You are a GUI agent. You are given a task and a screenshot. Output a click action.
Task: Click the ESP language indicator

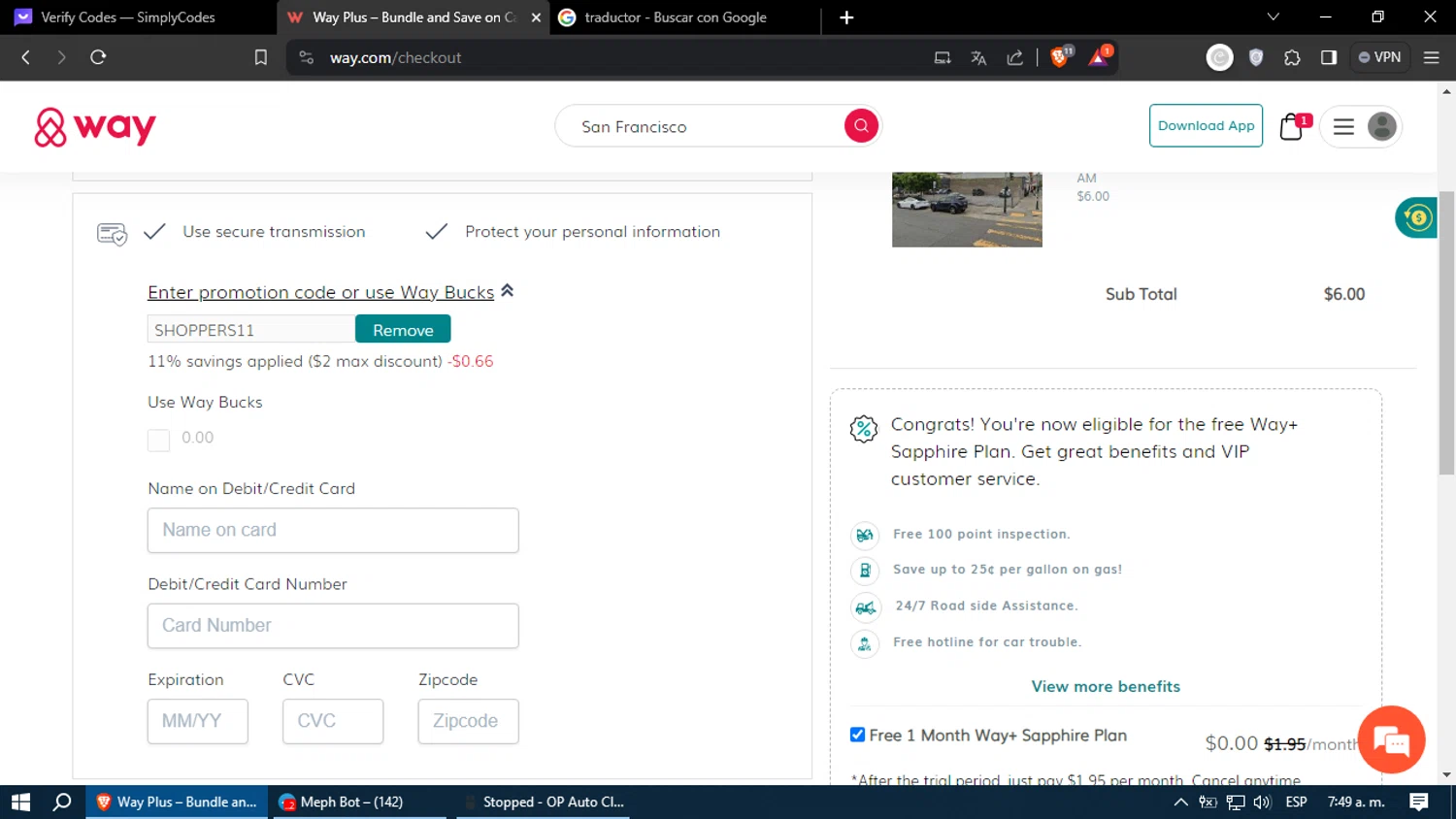click(x=1296, y=803)
